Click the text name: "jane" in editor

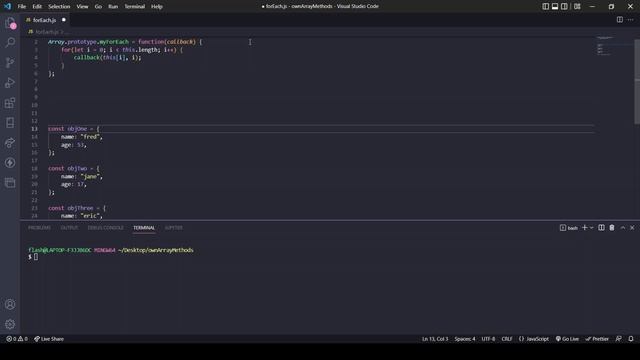click(81, 176)
